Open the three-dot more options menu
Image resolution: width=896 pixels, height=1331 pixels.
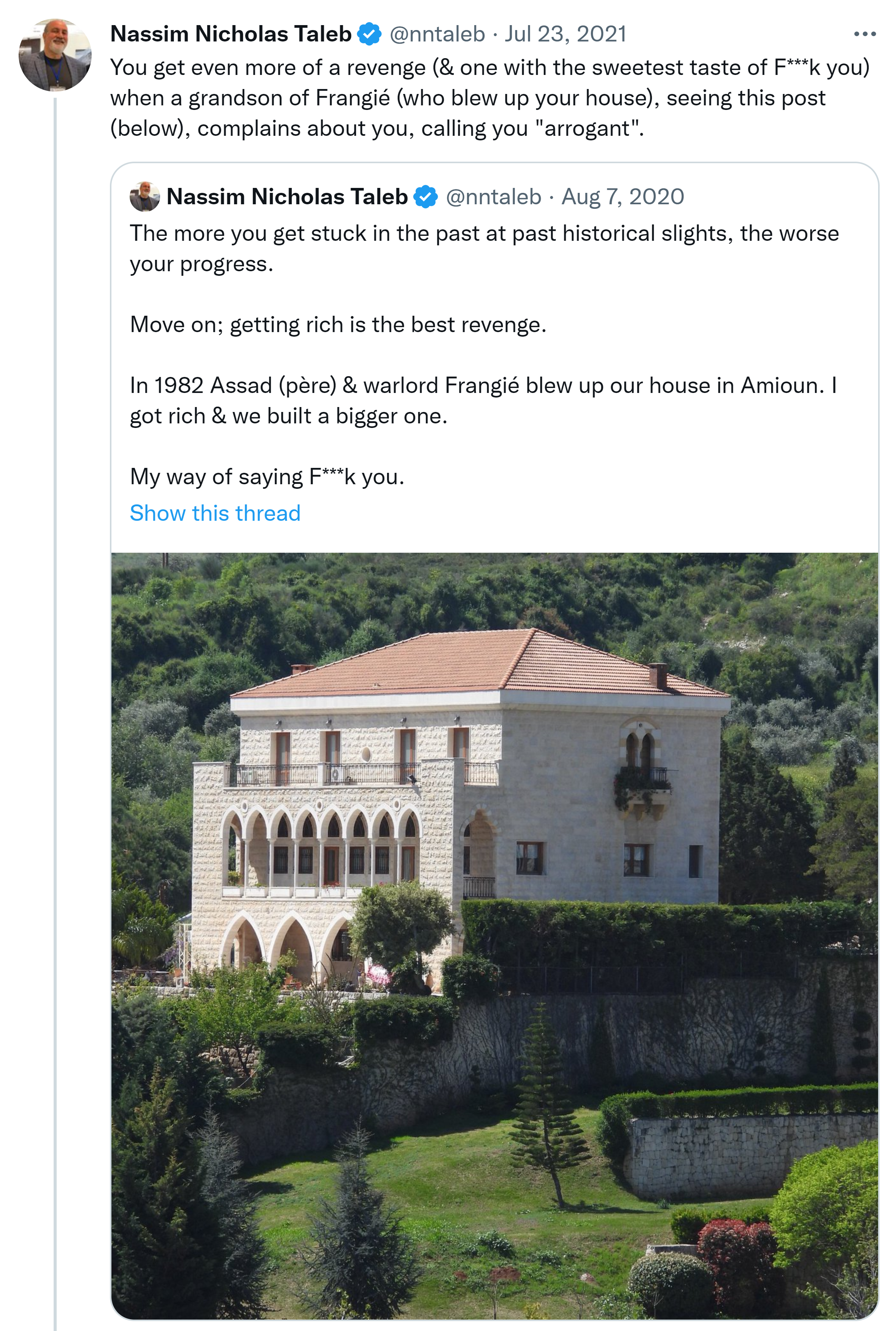pyautogui.click(x=864, y=34)
